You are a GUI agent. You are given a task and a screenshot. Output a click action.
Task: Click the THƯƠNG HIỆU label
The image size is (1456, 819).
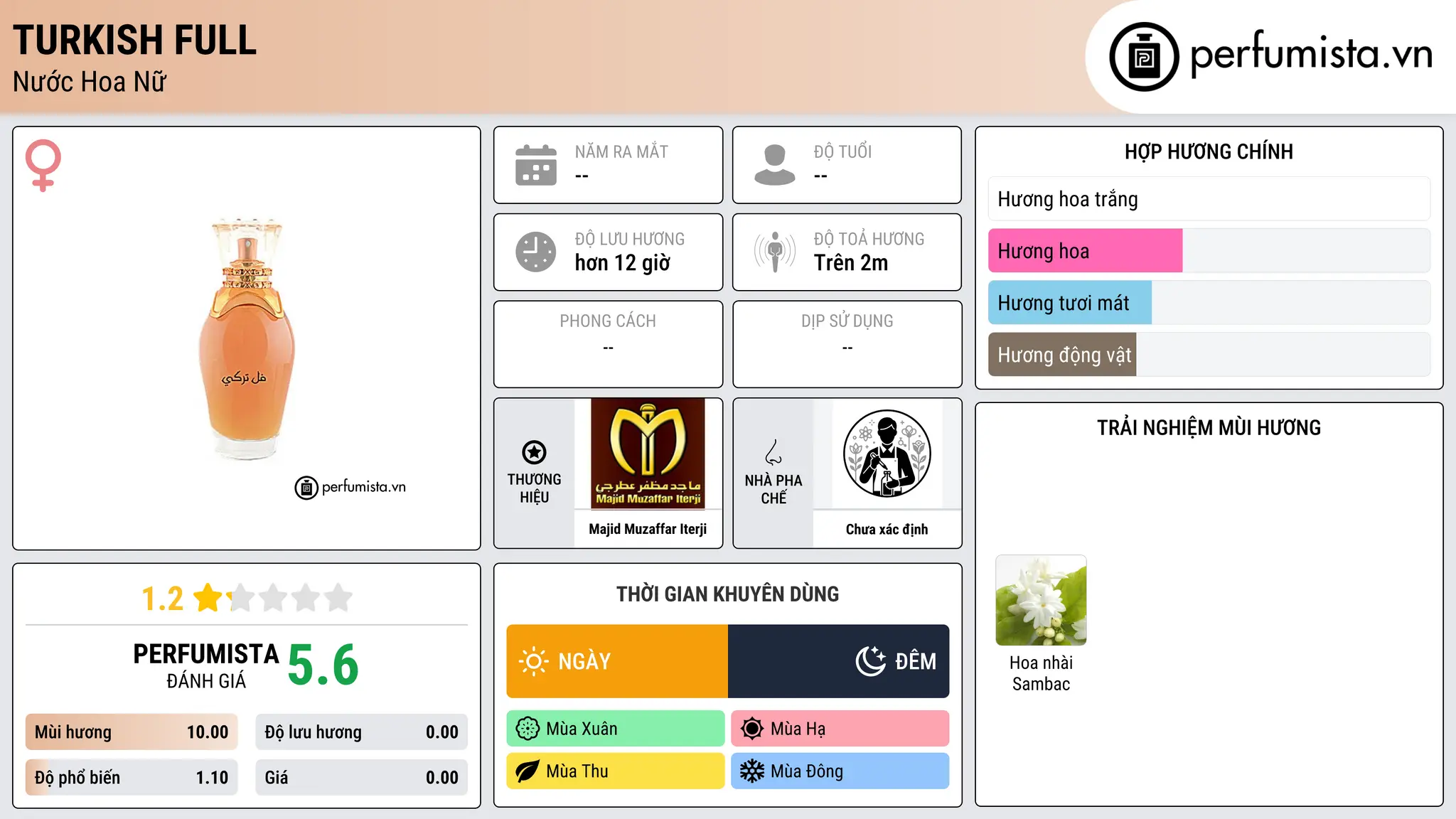[534, 488]
